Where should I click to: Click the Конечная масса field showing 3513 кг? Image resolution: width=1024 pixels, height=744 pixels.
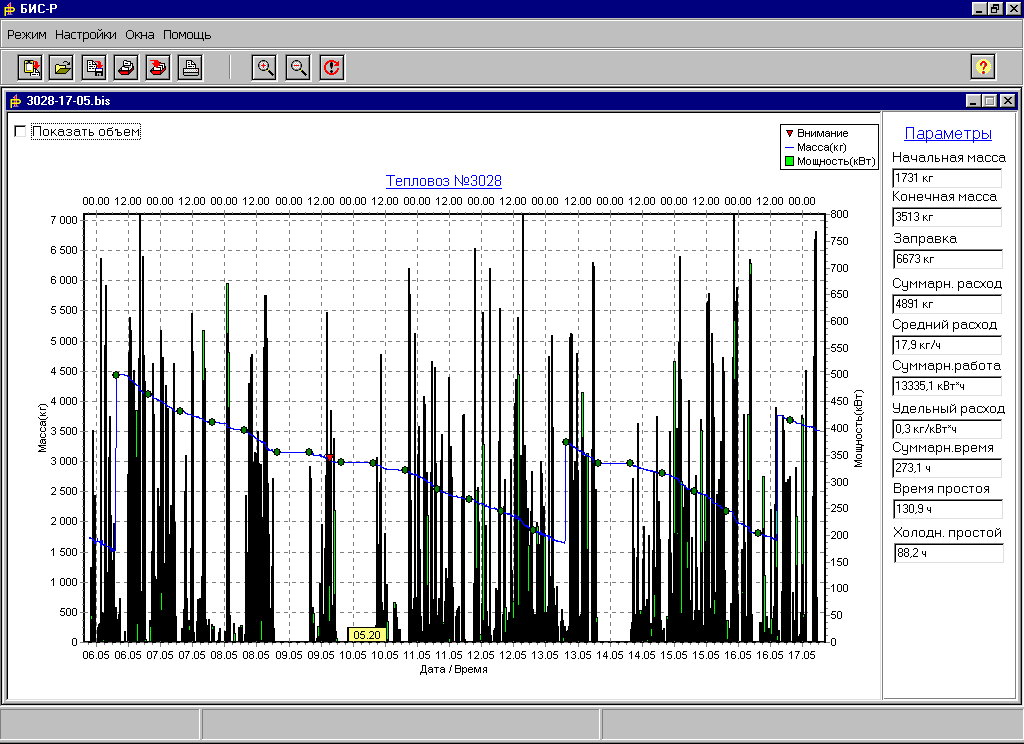[947, 217]
